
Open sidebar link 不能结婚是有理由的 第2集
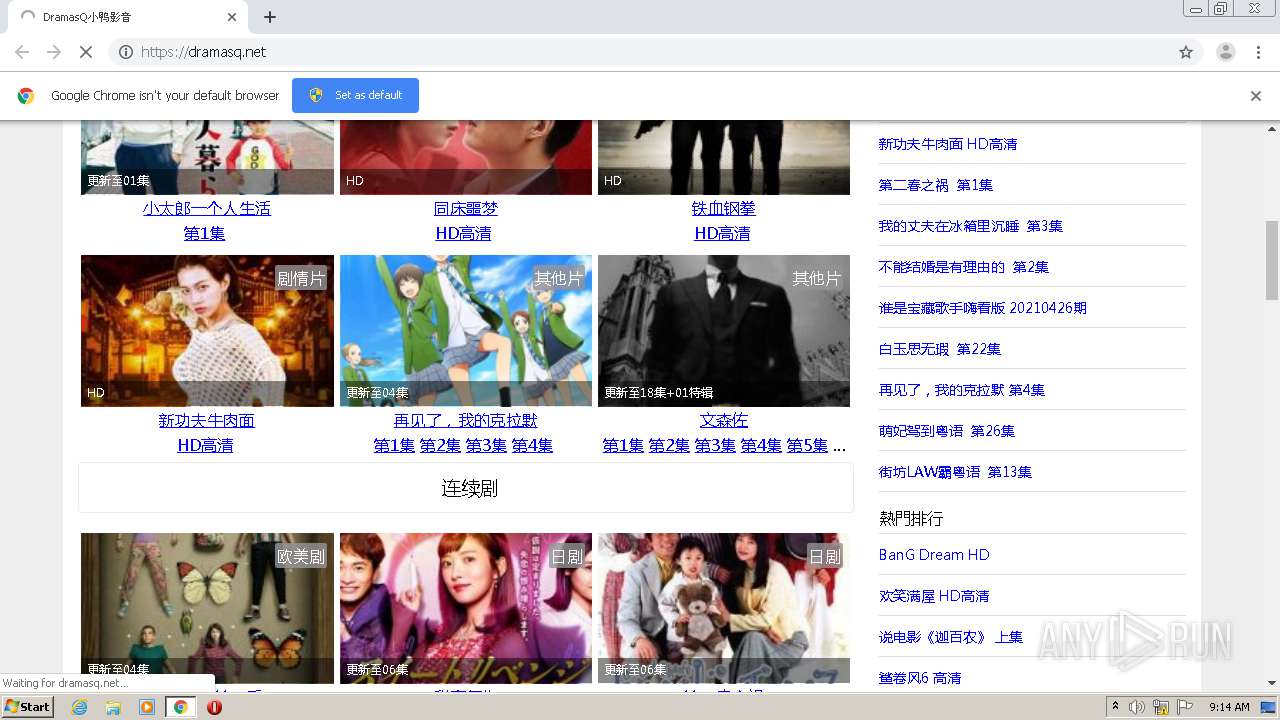(x=964, y=267)
